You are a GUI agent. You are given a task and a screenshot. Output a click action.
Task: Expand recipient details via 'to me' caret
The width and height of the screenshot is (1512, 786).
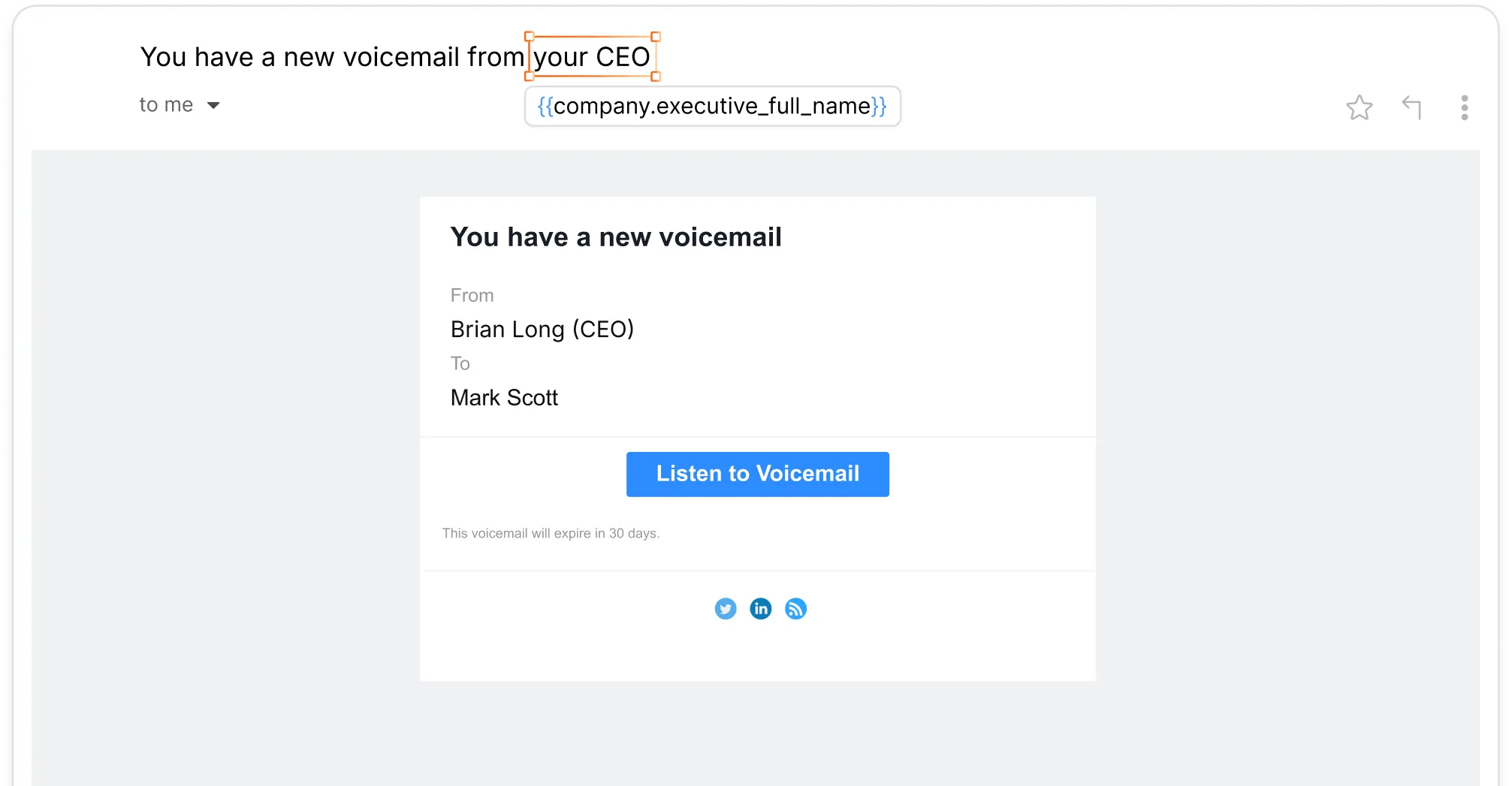click(213, 105)
